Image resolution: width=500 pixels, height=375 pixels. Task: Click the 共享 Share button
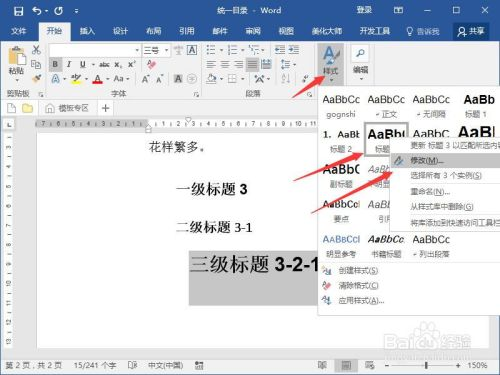[x=471, y=31]
